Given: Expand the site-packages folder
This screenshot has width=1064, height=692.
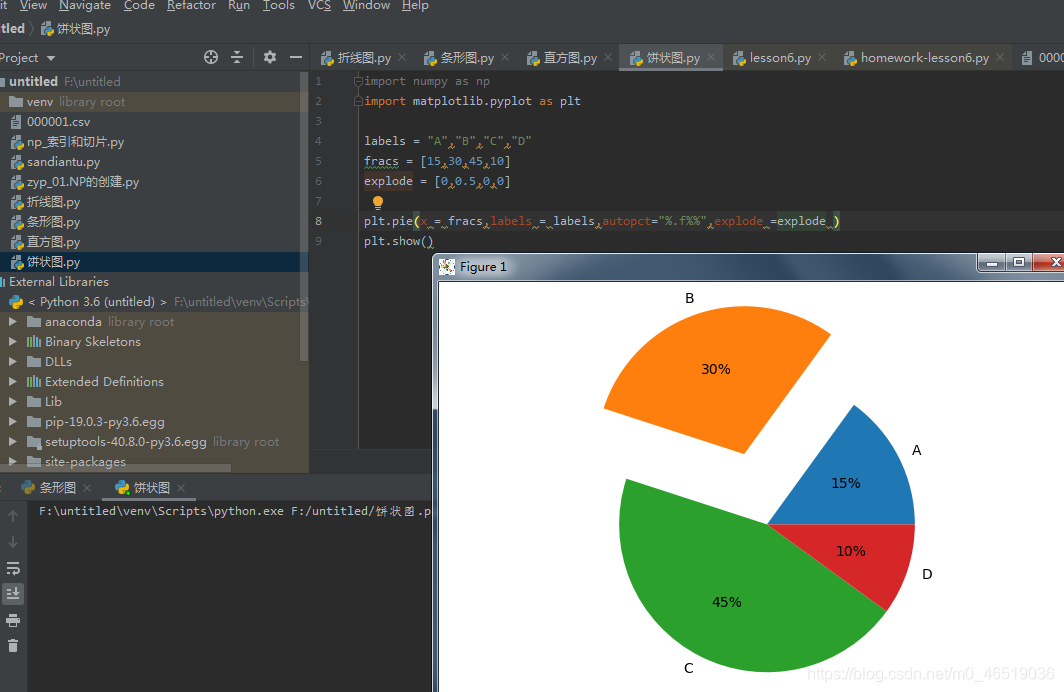Looking at the screenshot, I should (13, 461).
